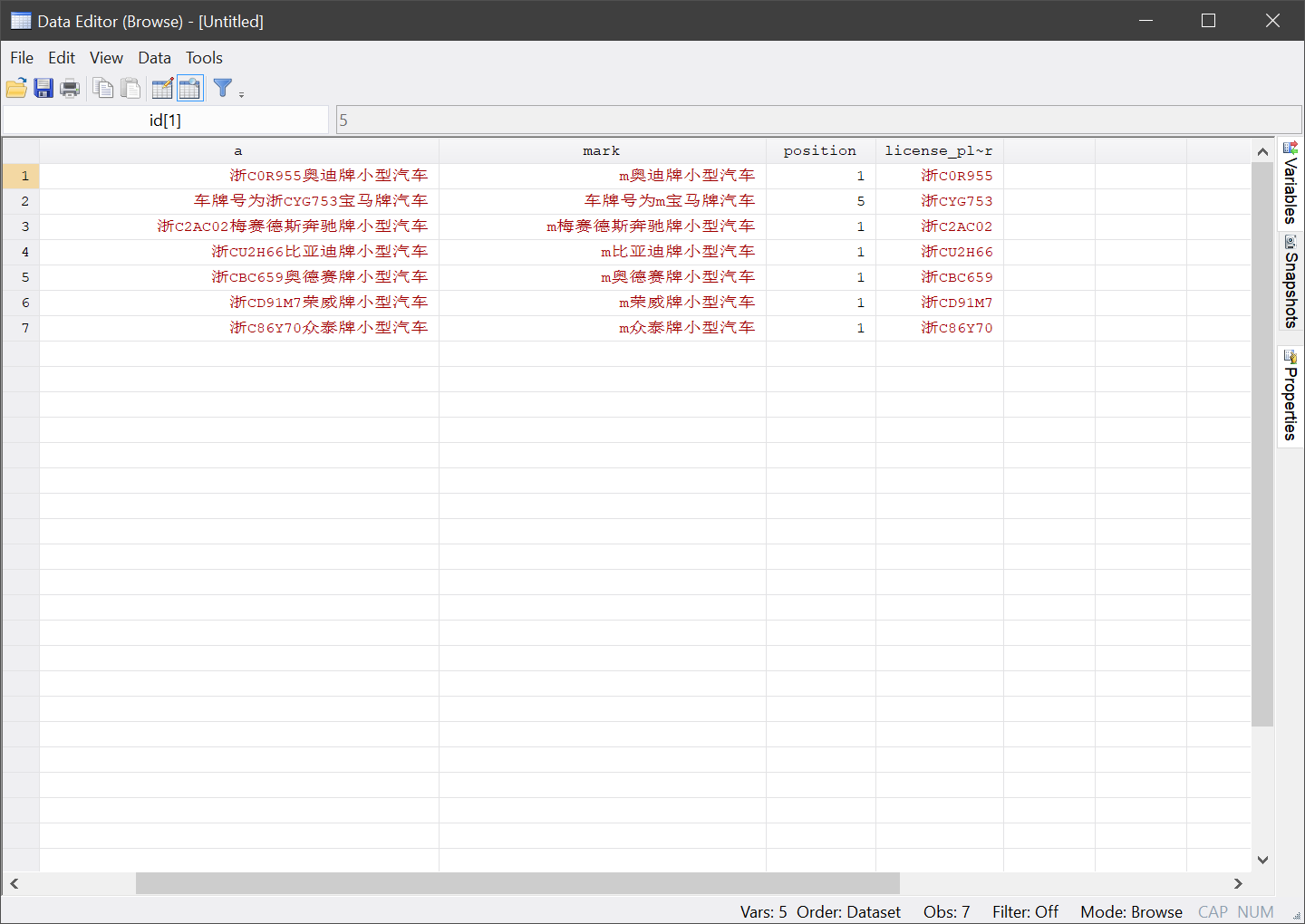Image resolution: width=1305 pixels, height=924 pixels.
Task: Click license plate cell "浙CBC659"
Action: tap(940, 277)
